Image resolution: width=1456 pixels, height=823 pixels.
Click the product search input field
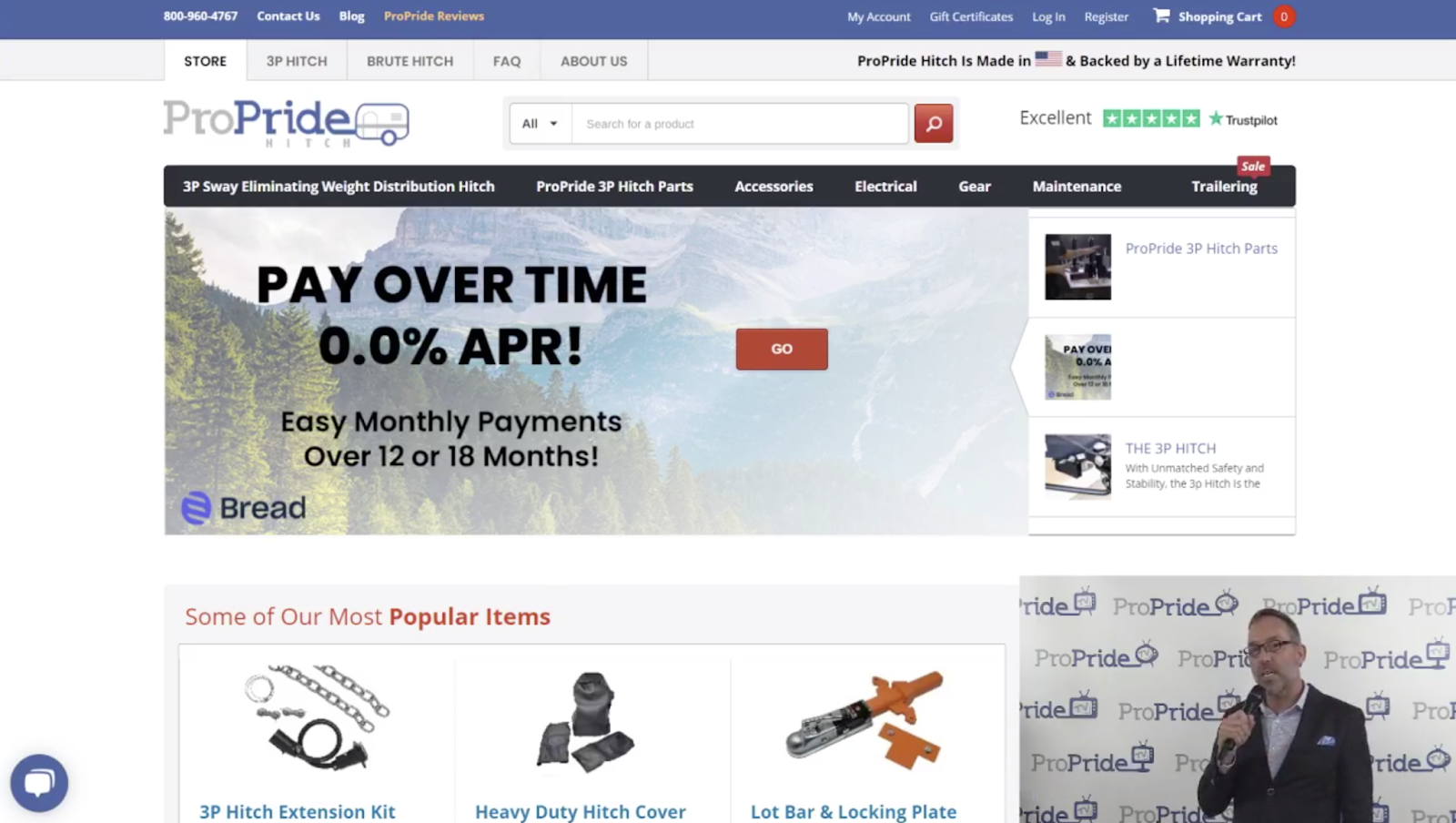740,124
